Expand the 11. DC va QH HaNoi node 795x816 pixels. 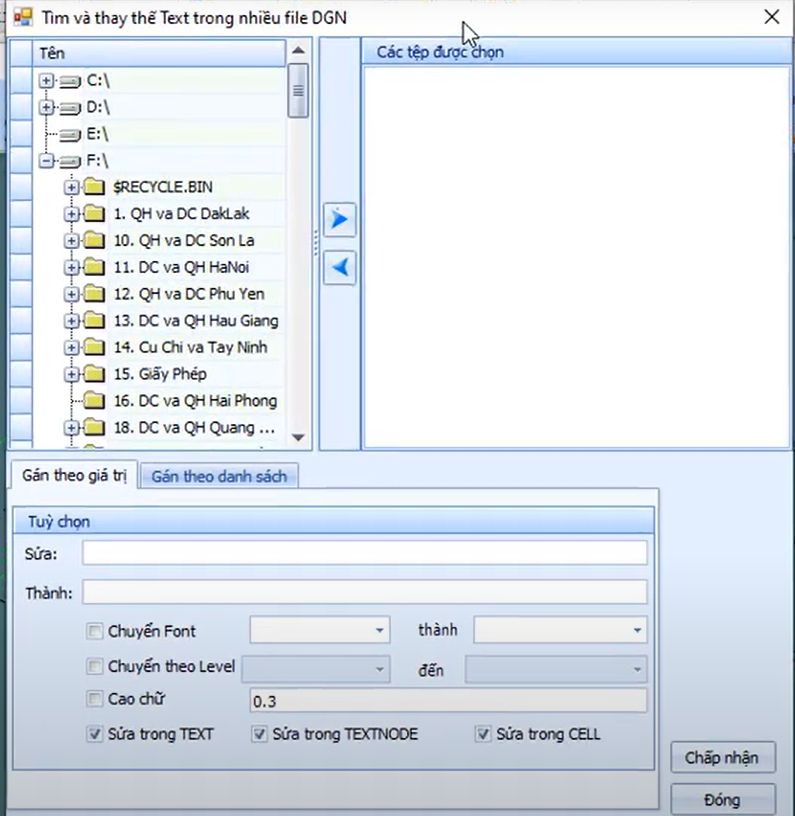coord(71,267)
